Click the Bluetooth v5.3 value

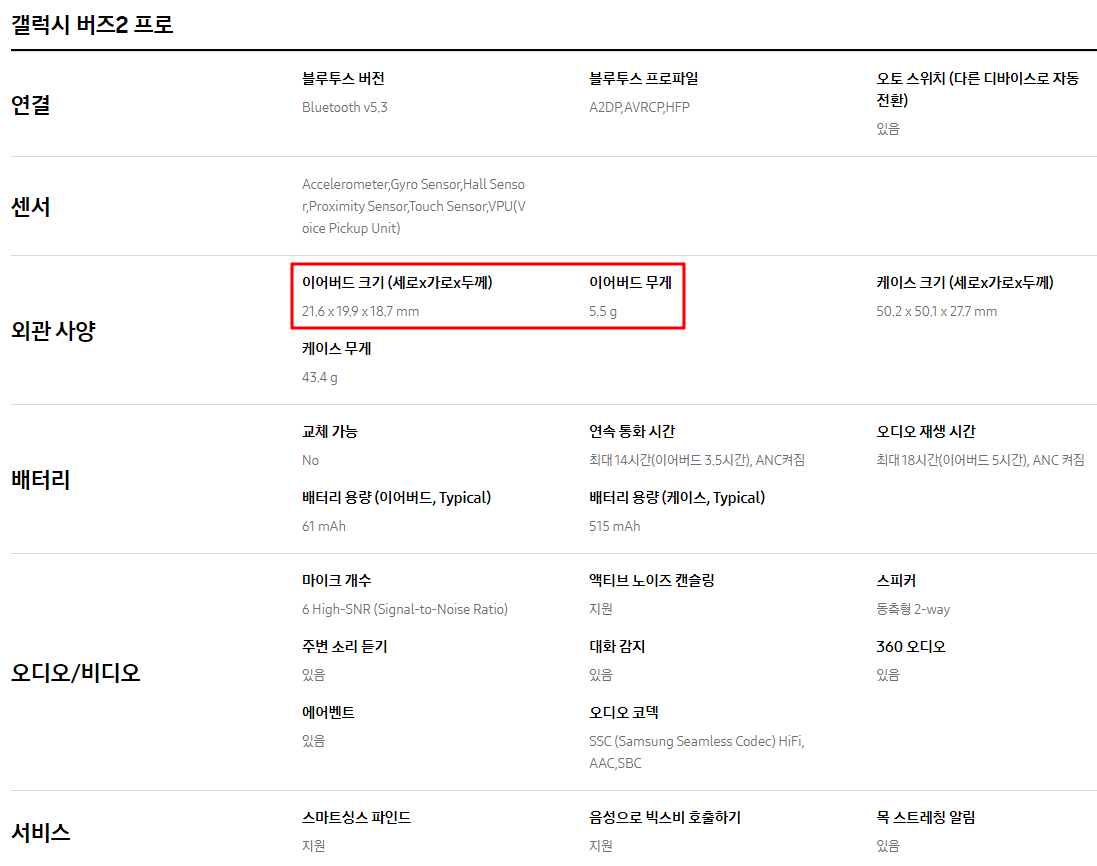tap(345, 107)
